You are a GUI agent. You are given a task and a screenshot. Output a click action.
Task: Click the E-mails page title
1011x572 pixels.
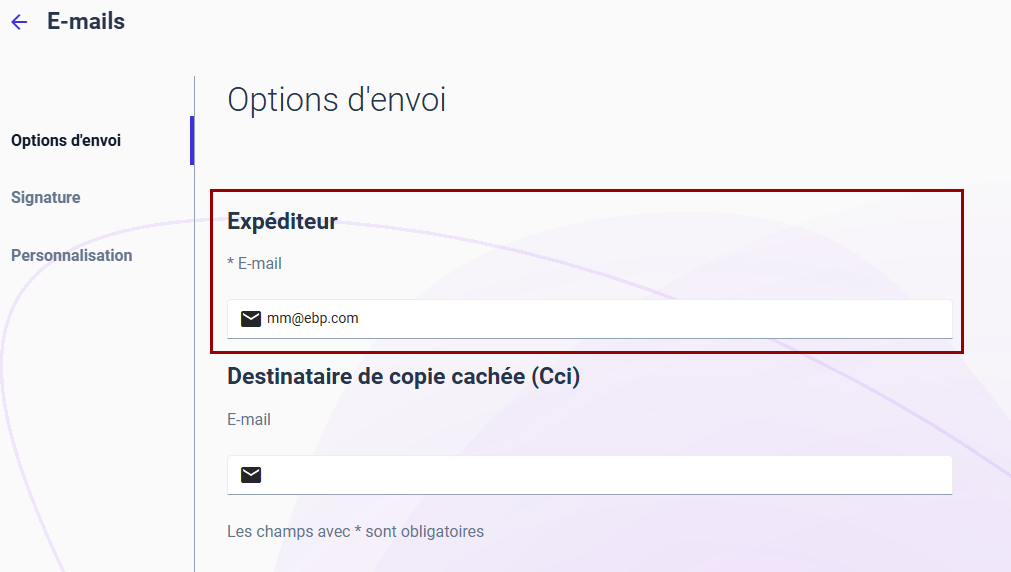(86, 21)
